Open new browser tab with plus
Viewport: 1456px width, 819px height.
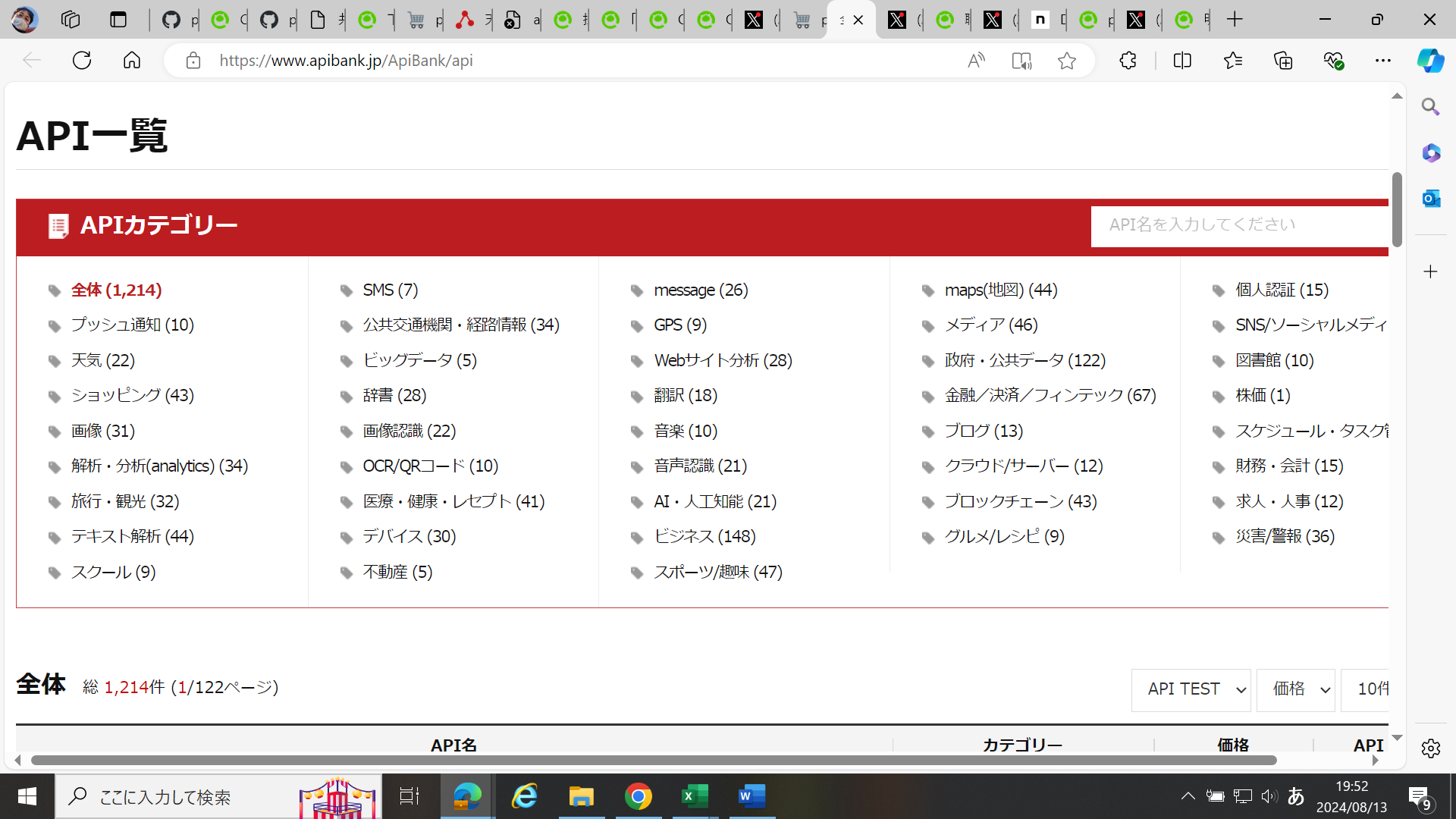point(1235,20)
